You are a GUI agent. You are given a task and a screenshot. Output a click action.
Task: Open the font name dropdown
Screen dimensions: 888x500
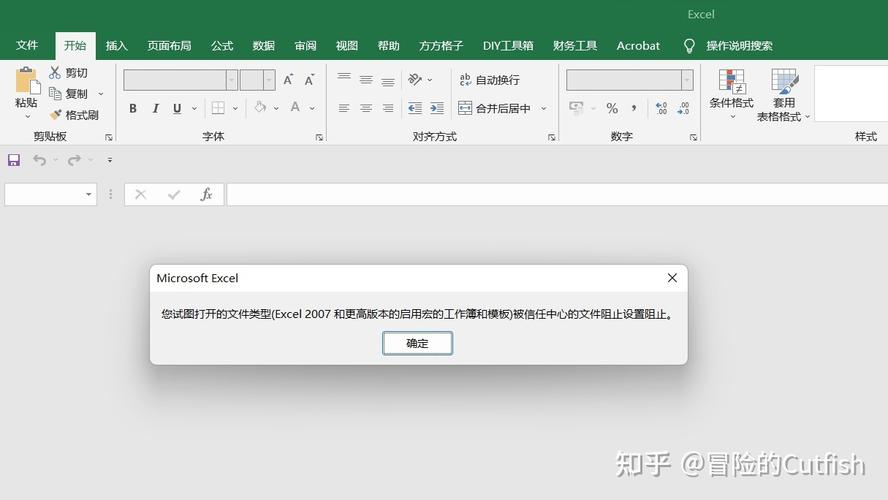tap(232, 80)
